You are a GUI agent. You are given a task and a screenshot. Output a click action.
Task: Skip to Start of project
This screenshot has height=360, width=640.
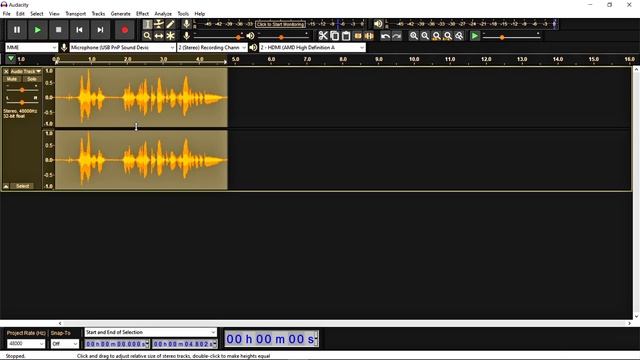[x=79, y=30]
